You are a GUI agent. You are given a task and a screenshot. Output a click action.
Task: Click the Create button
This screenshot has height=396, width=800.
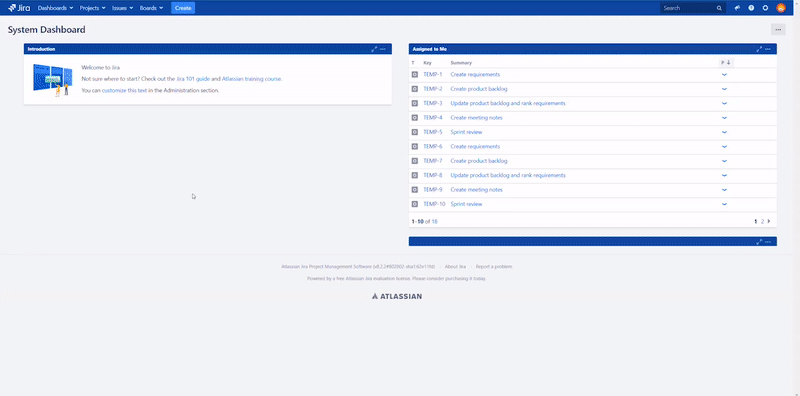point(183,8)
